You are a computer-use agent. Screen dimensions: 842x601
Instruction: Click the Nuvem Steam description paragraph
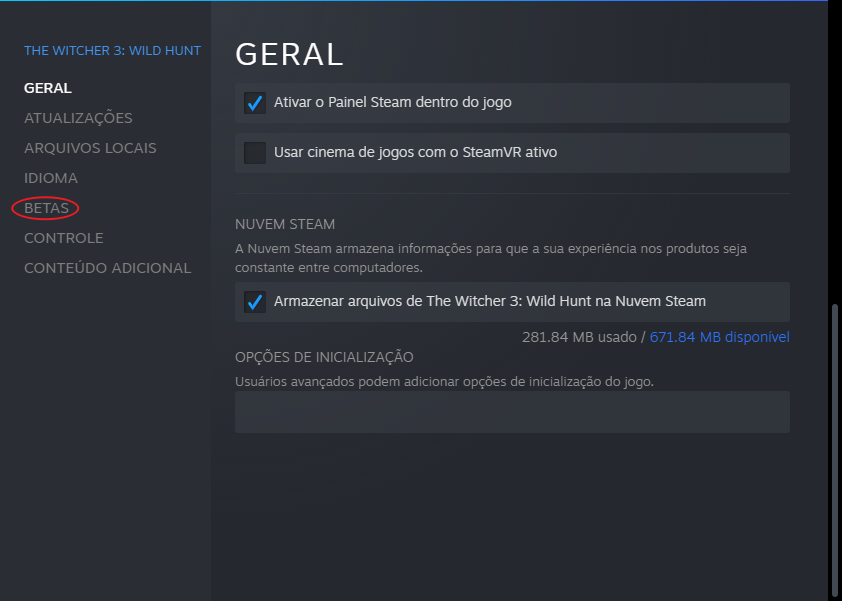tap(490, 258)
